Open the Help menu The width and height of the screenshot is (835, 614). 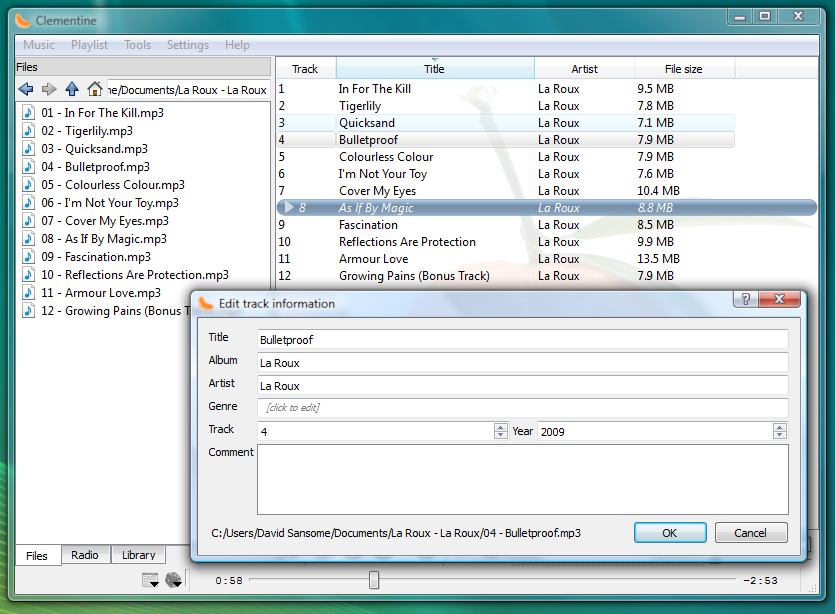pyautogui.click(x=237, y=45)
